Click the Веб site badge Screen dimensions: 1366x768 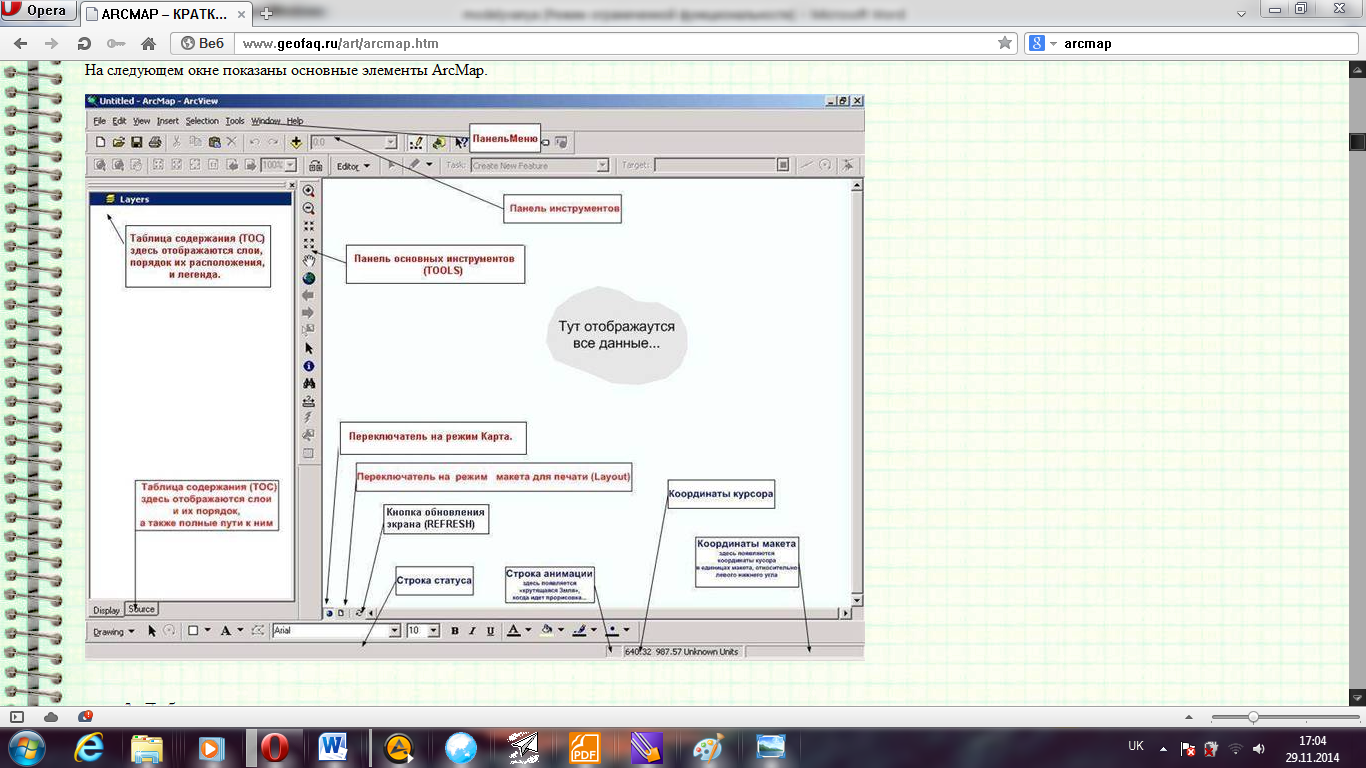(203, 43)
